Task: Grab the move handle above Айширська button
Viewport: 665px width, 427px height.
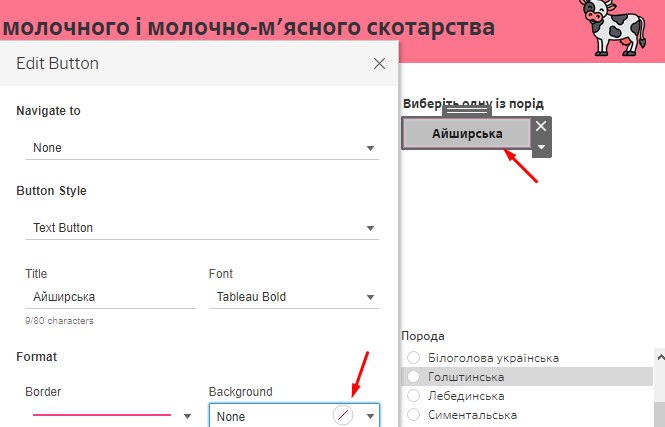Action: 467,111
